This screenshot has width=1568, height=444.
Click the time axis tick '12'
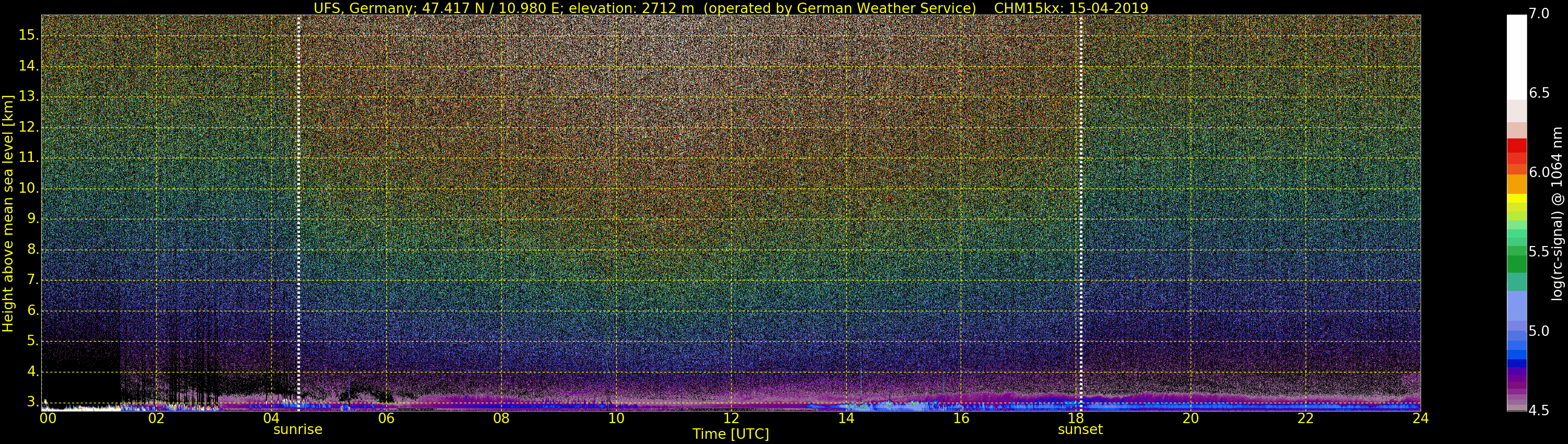click(x=731, y=418)
